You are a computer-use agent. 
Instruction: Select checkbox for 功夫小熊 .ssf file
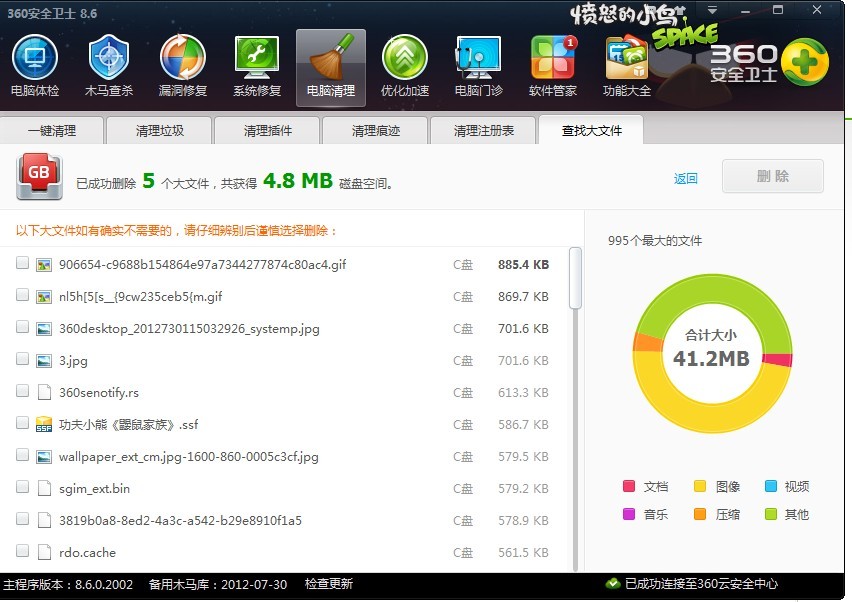[22, 423]
